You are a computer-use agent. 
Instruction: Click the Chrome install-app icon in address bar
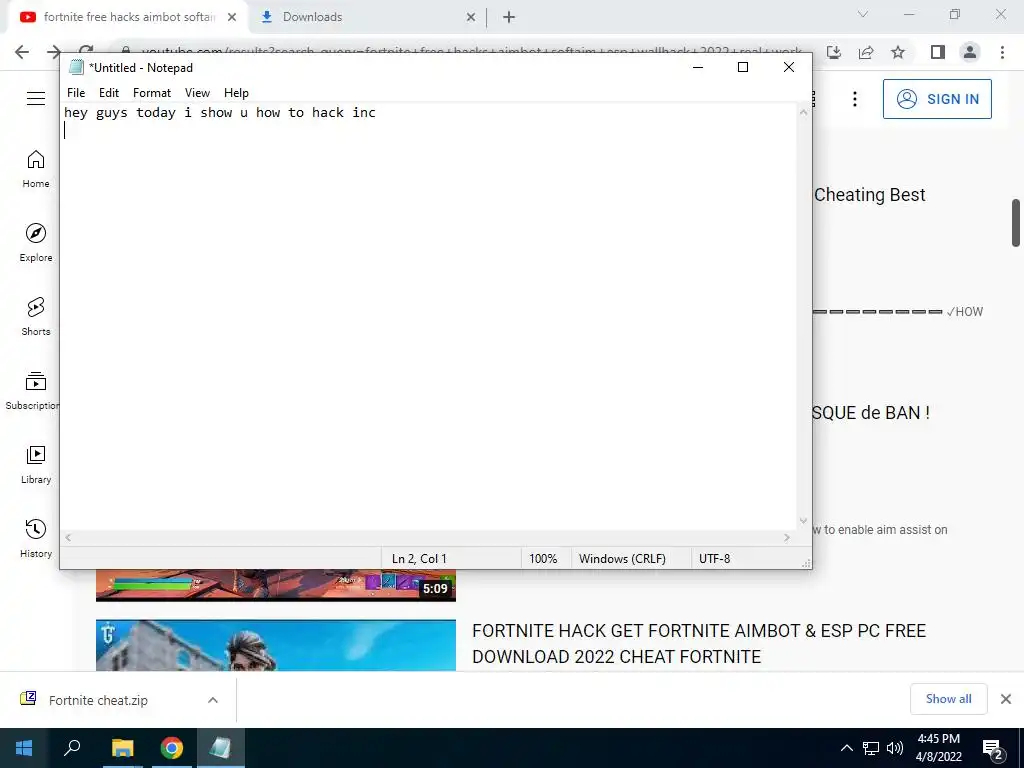834,52
